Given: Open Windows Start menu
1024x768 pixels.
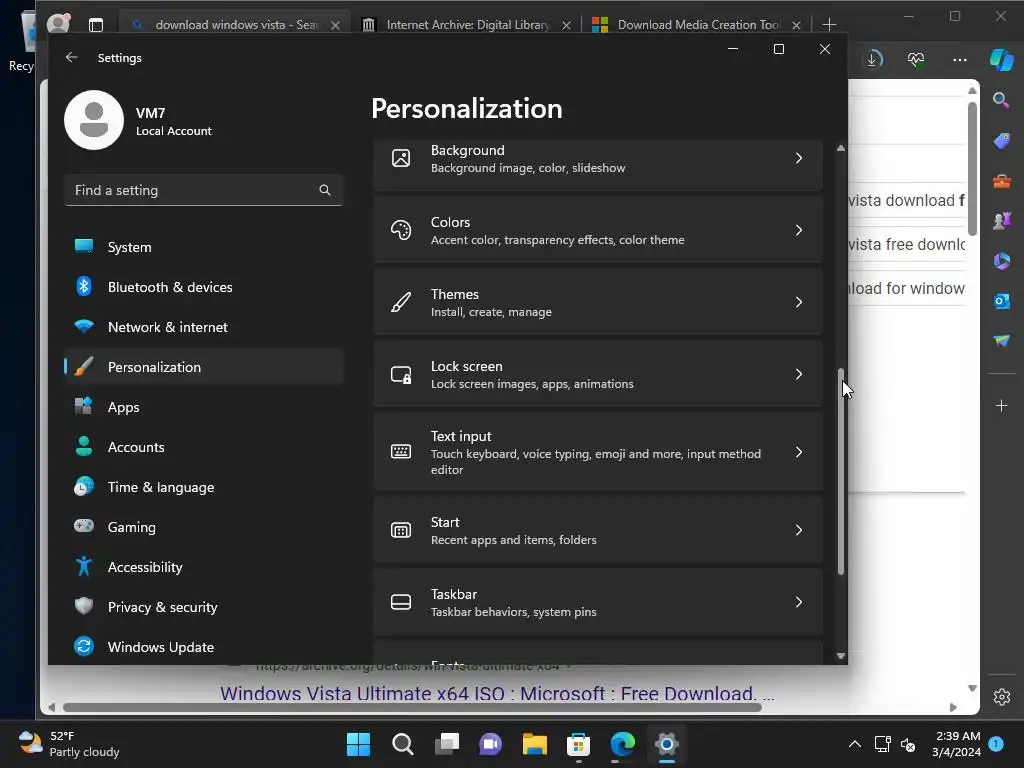Looking at the screenshot, I should click(x=358, y=744).
